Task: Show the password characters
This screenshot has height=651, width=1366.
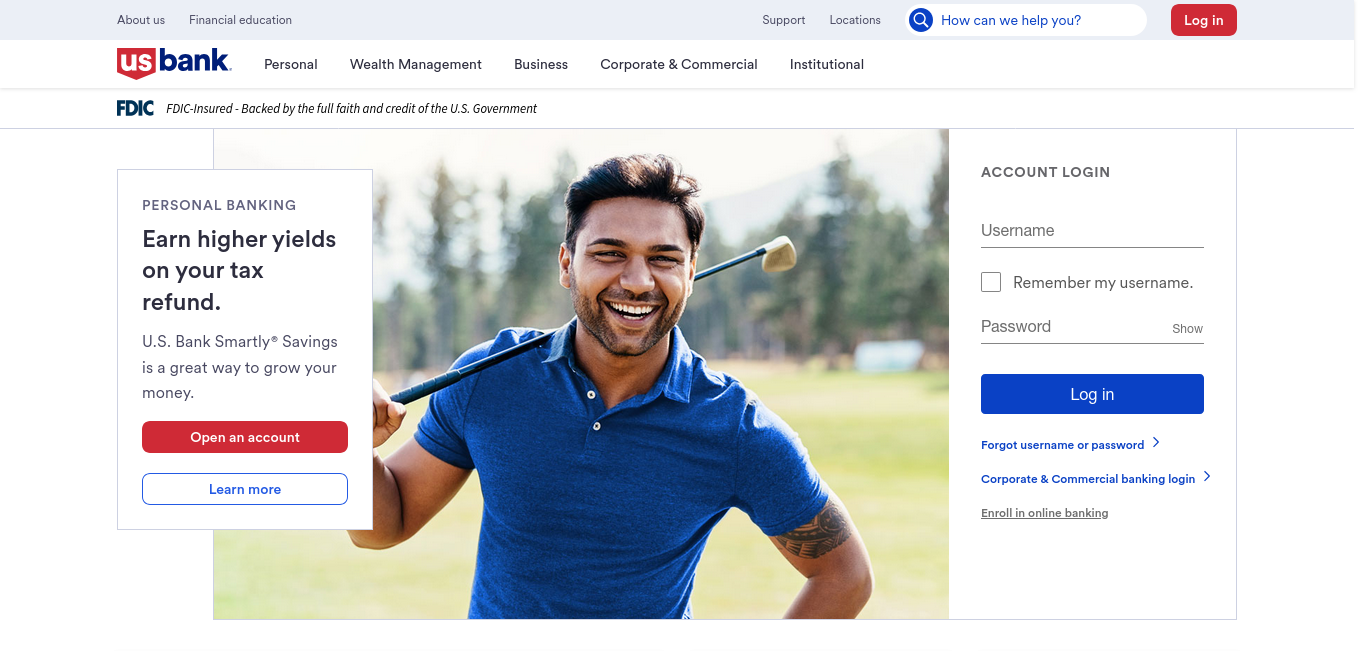Action: pos(1187,328)
